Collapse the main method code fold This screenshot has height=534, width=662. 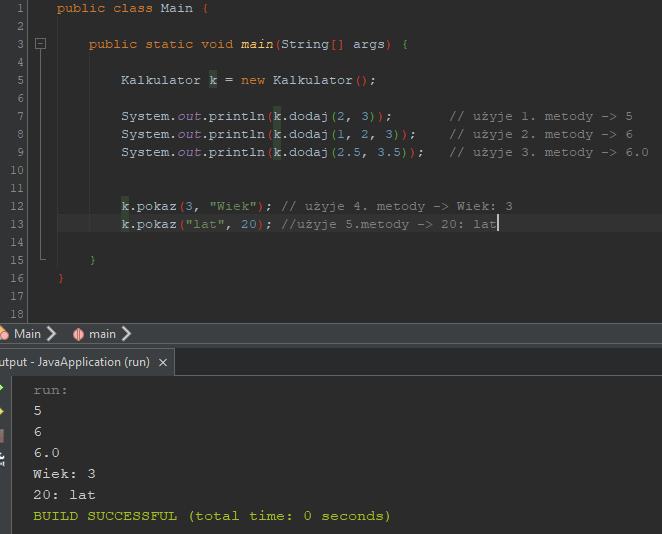(x=40, y=44)
